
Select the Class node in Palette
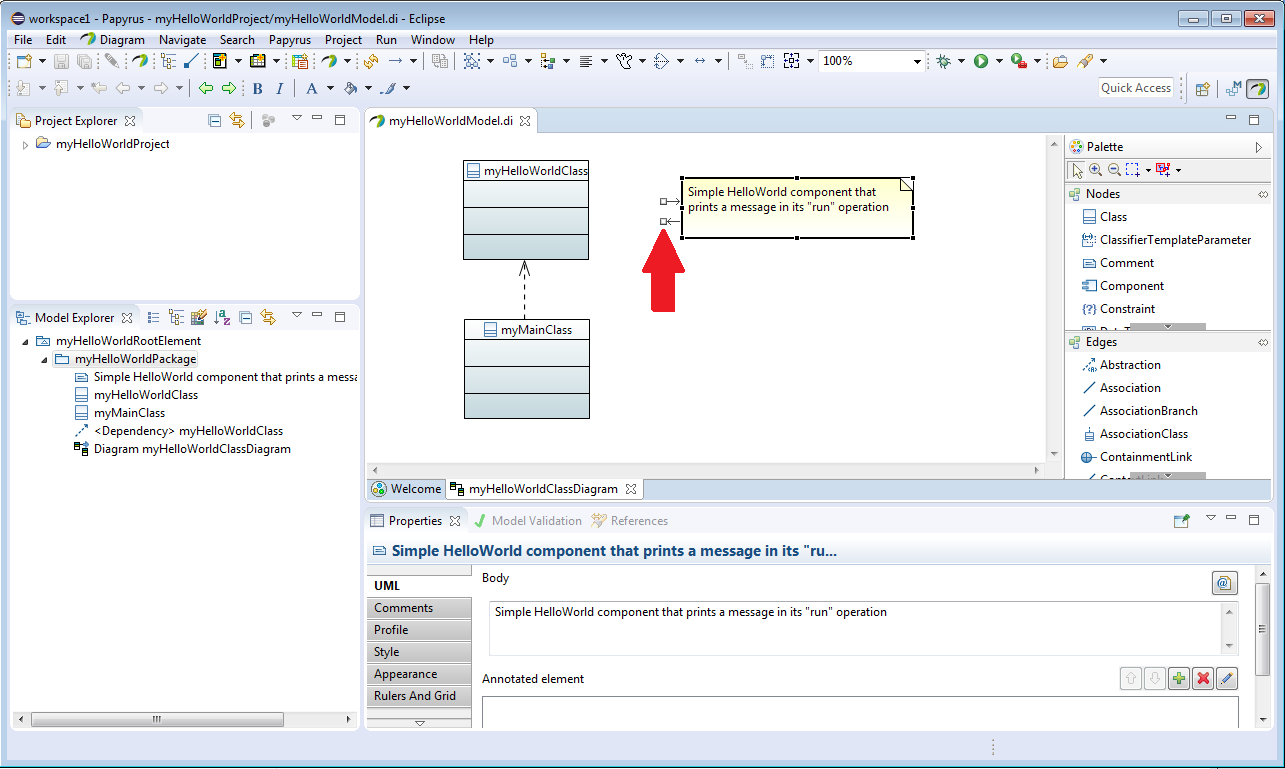[x=1105, y=217]
